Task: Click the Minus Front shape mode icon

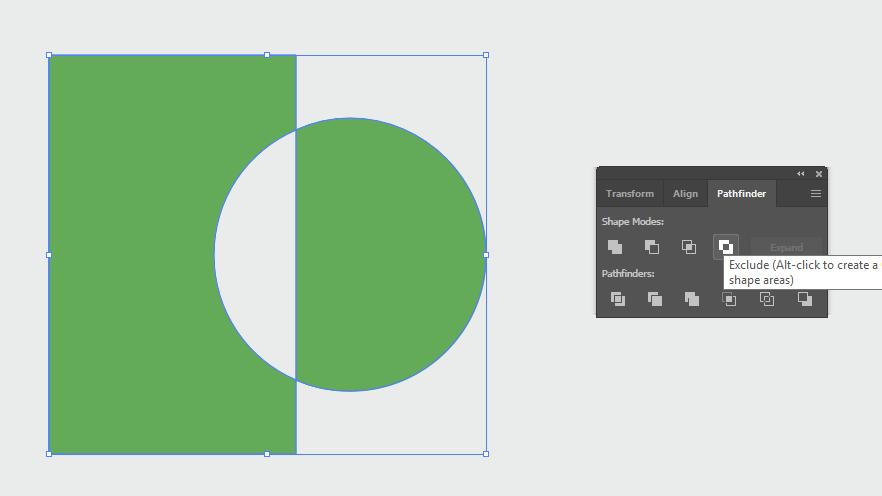Action: pyautogui.click(x=652, y=247)
